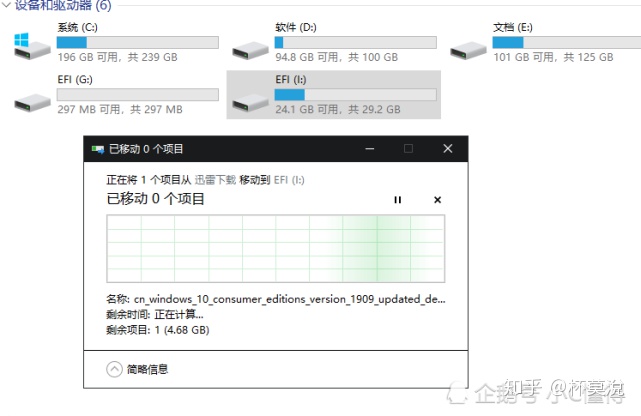The width and height of the screenshot is (641, 416).
Task: Click the move dialog's title bar icon
Action: (x=97, y=149)
